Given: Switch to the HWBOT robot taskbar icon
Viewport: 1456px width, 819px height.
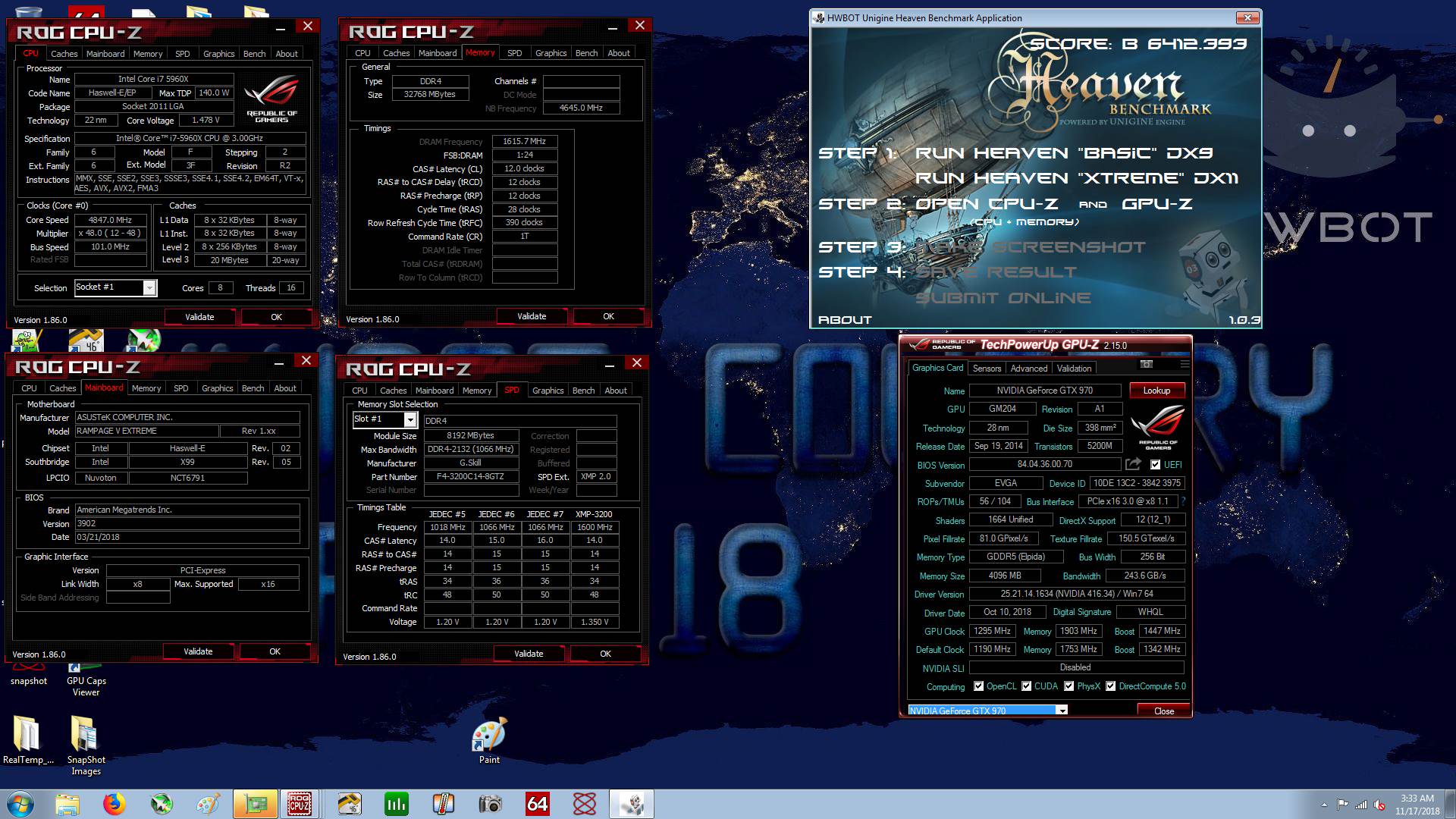Looking at the screenshot, I should coord(632,804).
